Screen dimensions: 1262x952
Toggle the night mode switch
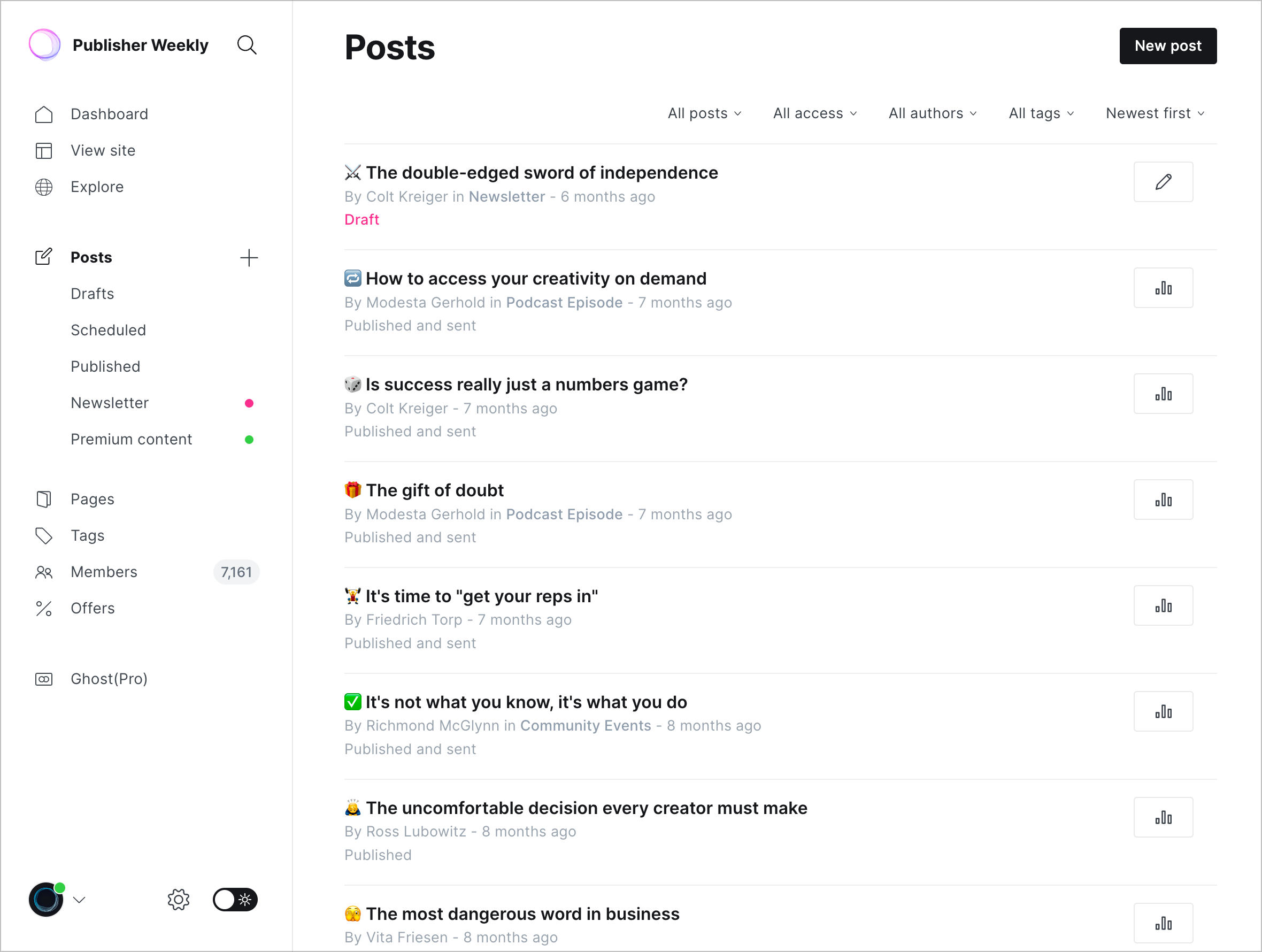click(x=235, y=900)
